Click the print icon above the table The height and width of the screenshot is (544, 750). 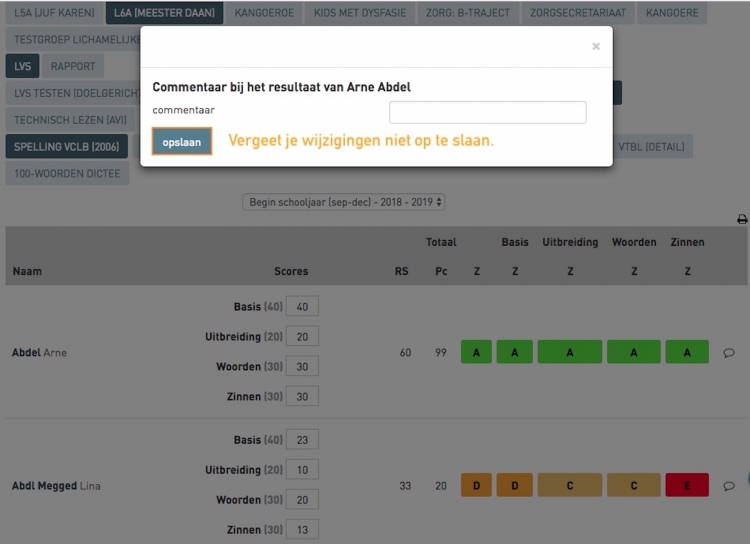tap(741, 219)
